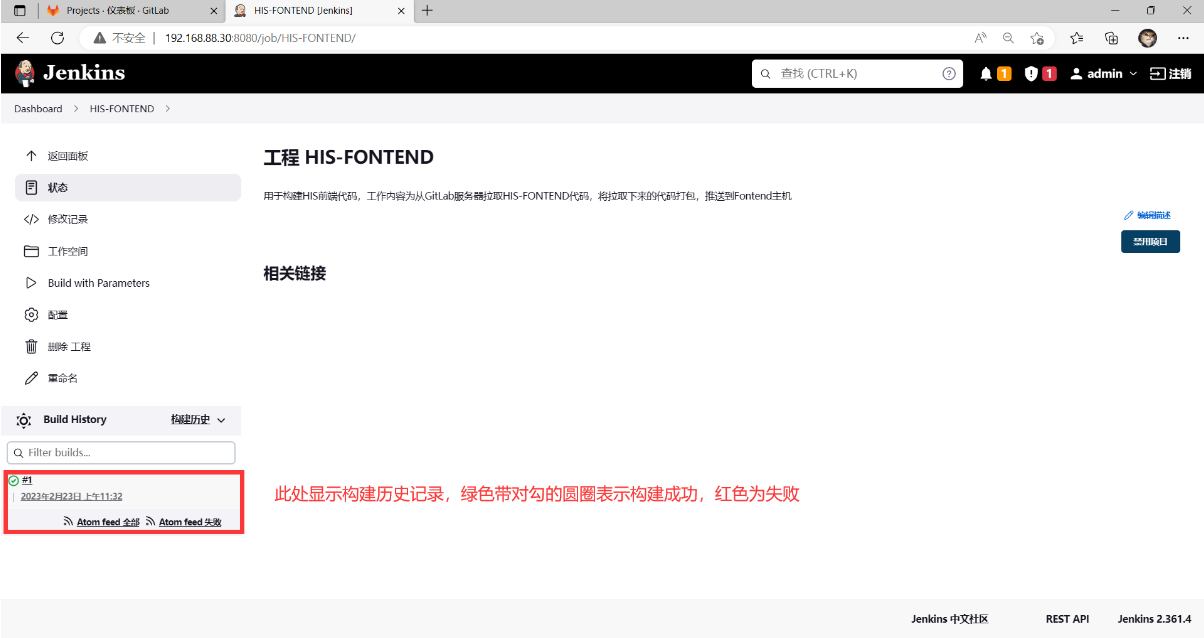Expand the admin user dropdown chevron
The width and height of the screenshot is (1204, 638).
coord(1133,74)
